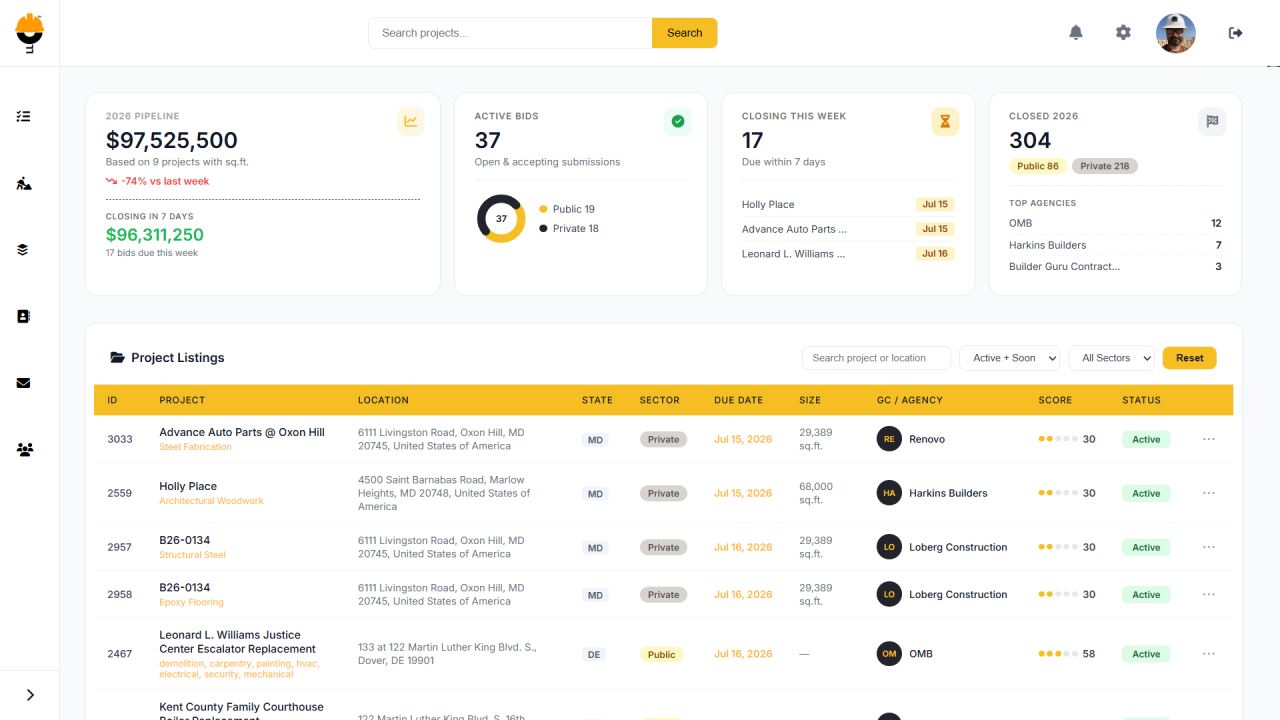Open B26-0134 Epoxy Flooring project
This screenshot has height=720, width=1280.
coord(185,587)
